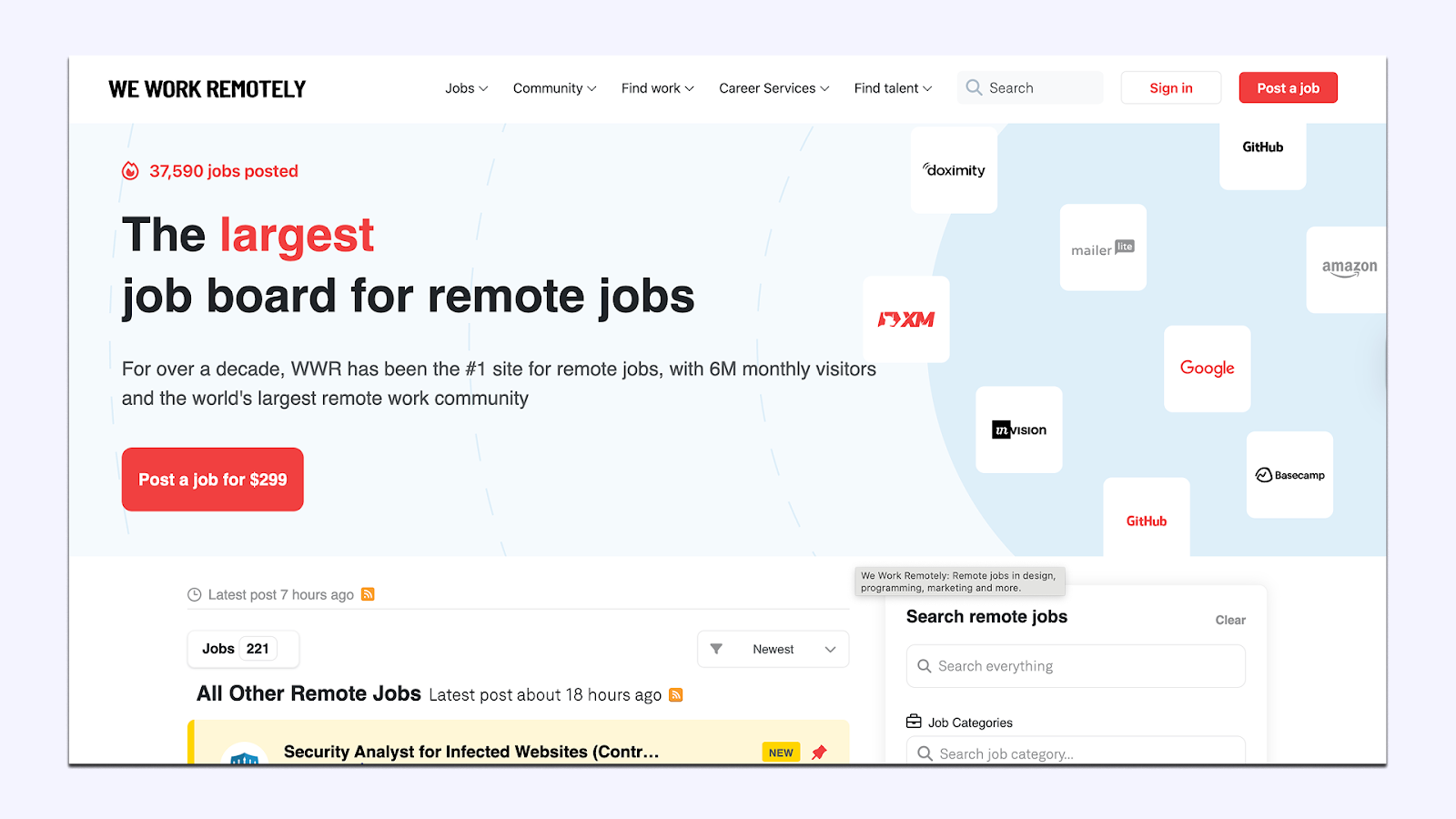This screenshot has width=1456, height=819.
Task: Open the Basecamp logo tile
Action: 1289,475
